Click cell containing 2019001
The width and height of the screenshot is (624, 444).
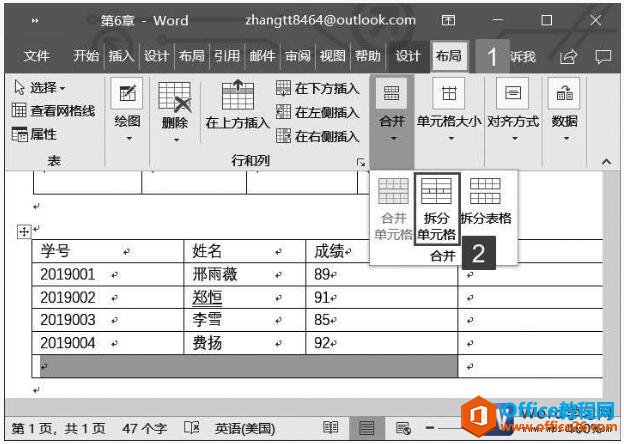pos(108,274)
